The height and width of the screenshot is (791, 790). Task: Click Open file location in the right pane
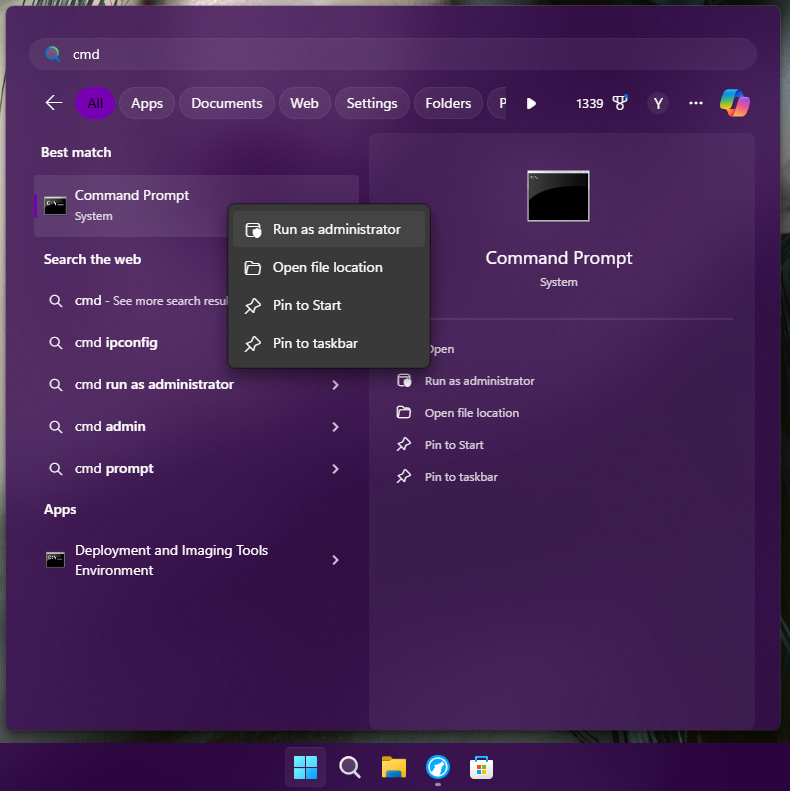pyautogui.click(x=472, y=413)
